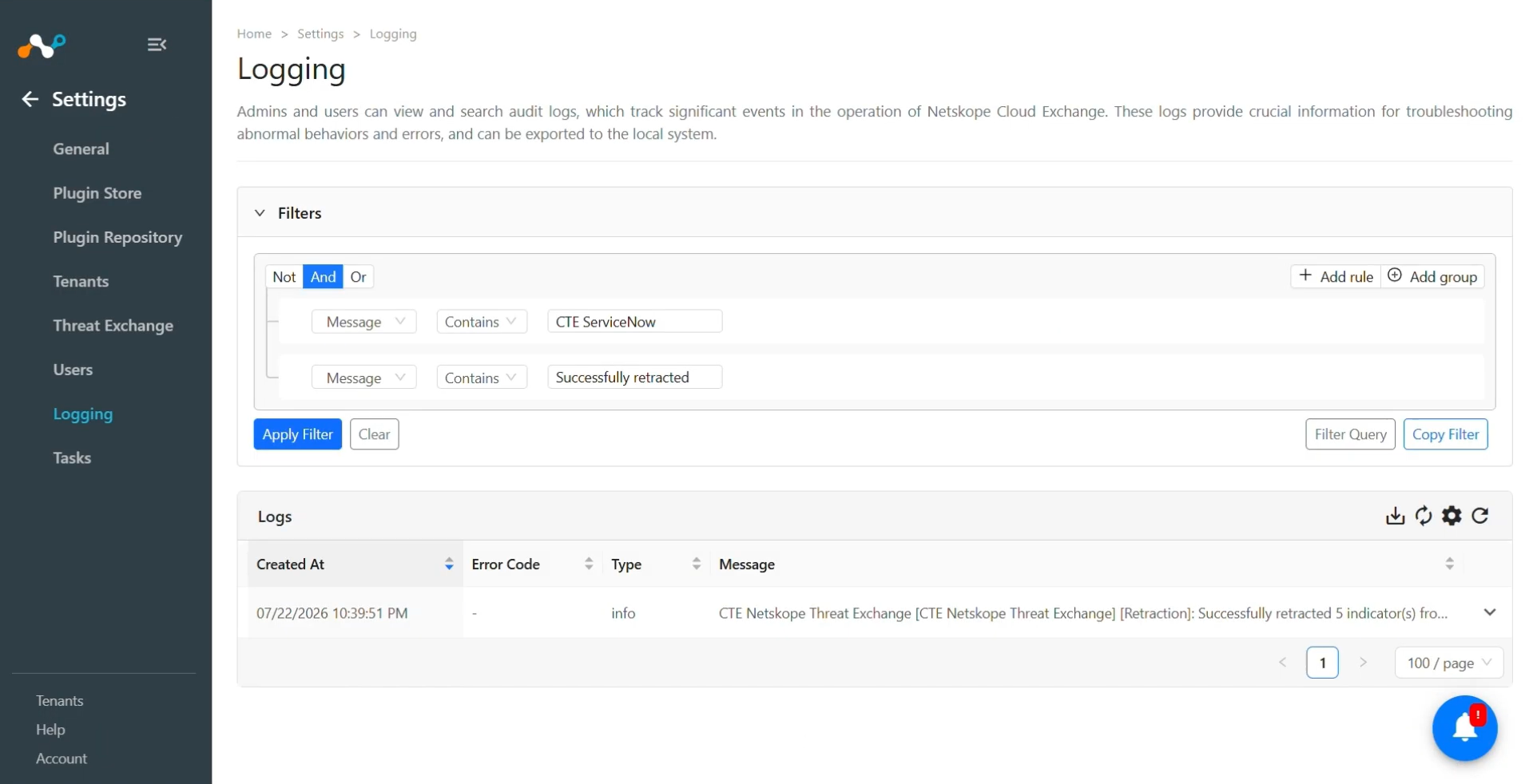Click the Netskope logo icon

(42, 46)
